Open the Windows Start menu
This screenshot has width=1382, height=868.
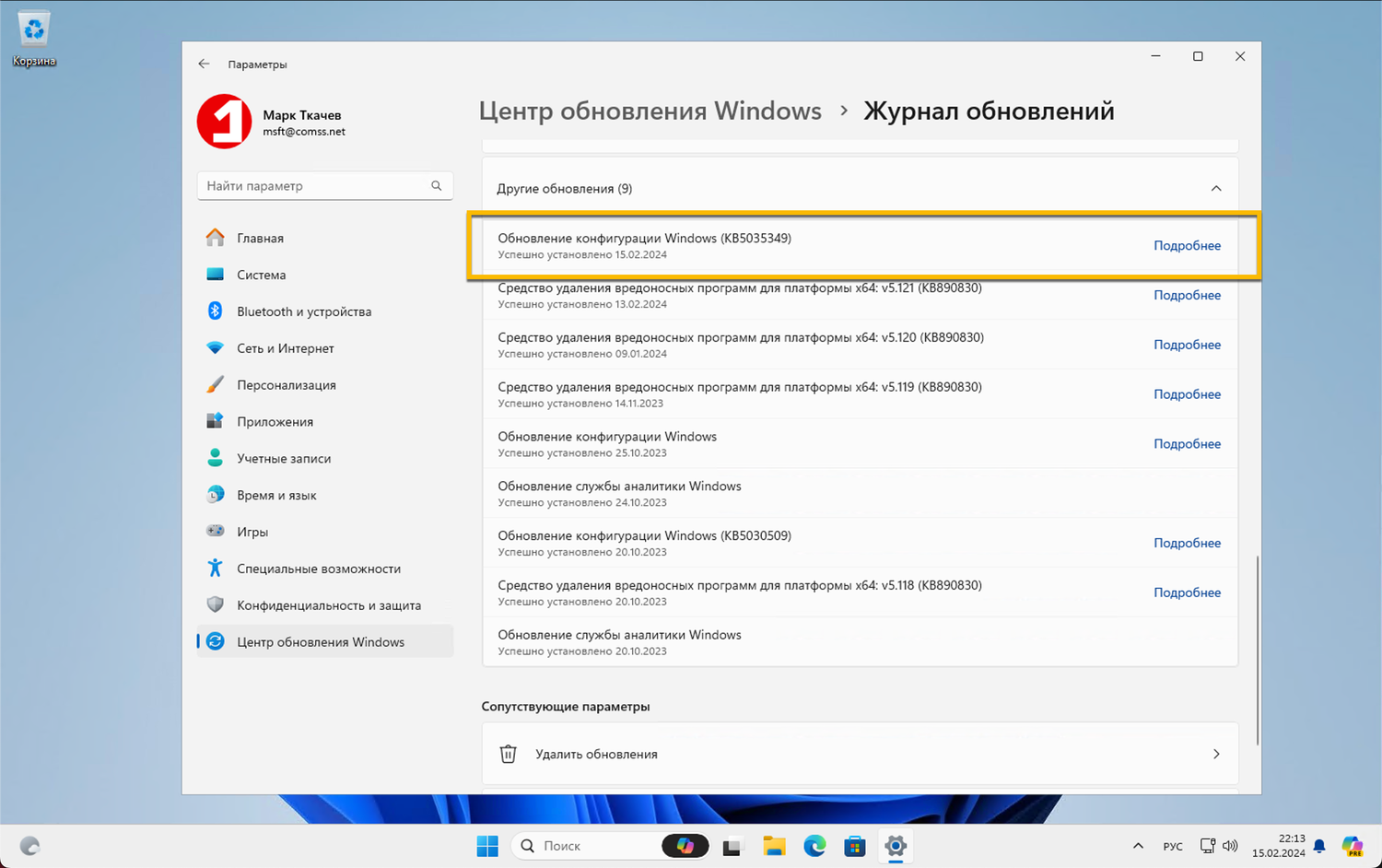487,846
